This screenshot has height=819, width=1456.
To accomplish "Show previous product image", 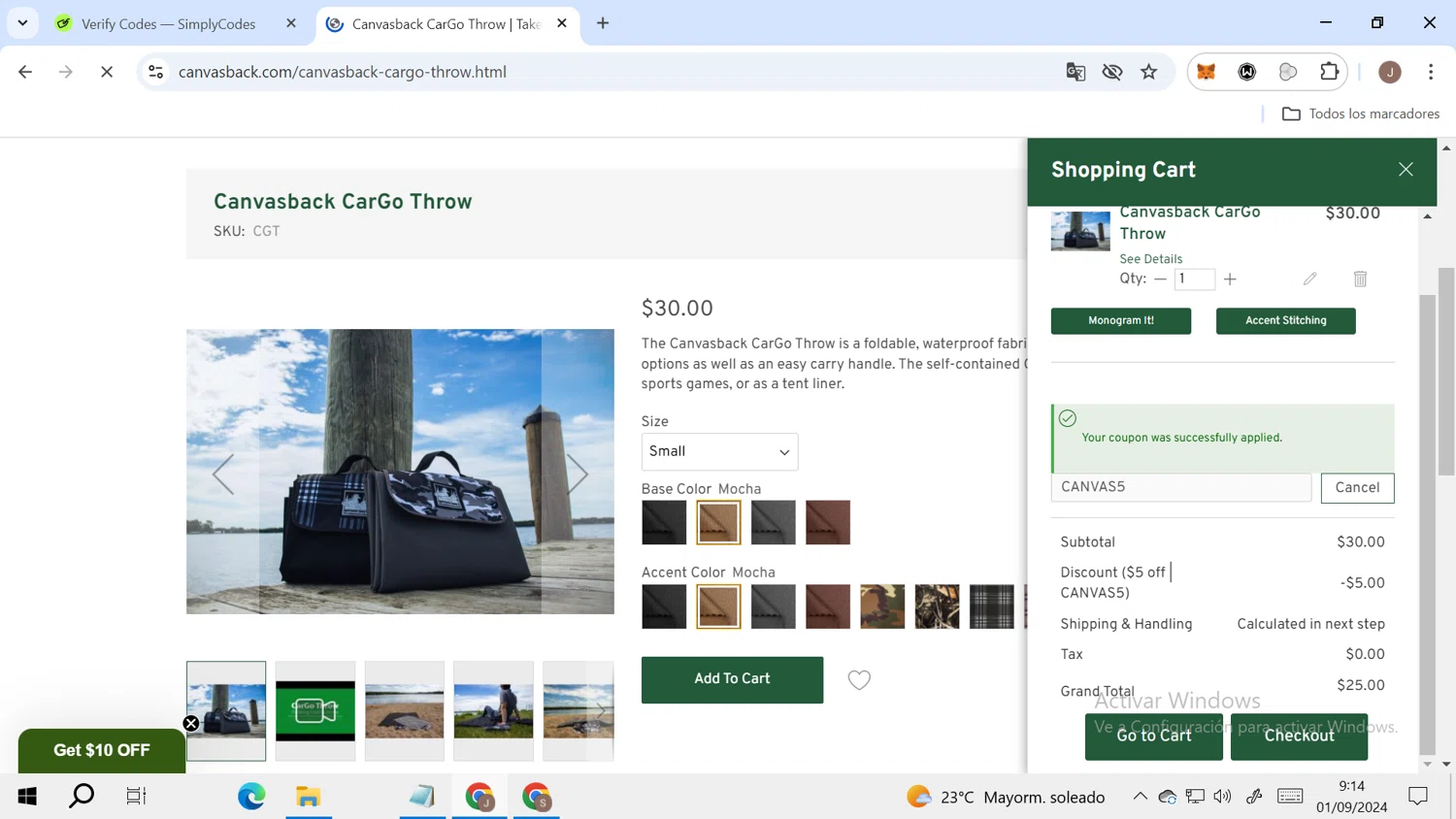I will tap(223, 475).
